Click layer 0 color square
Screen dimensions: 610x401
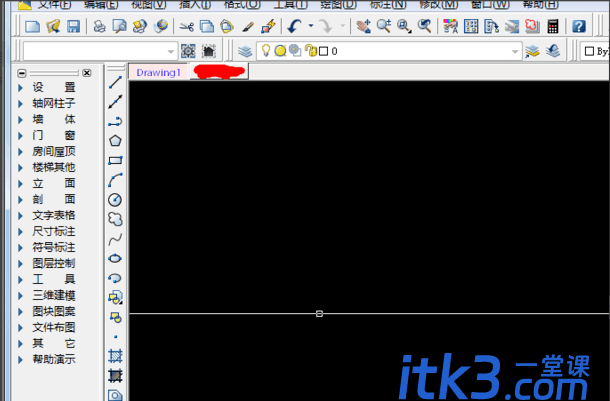pyautogui.click(x=323, y=51)
